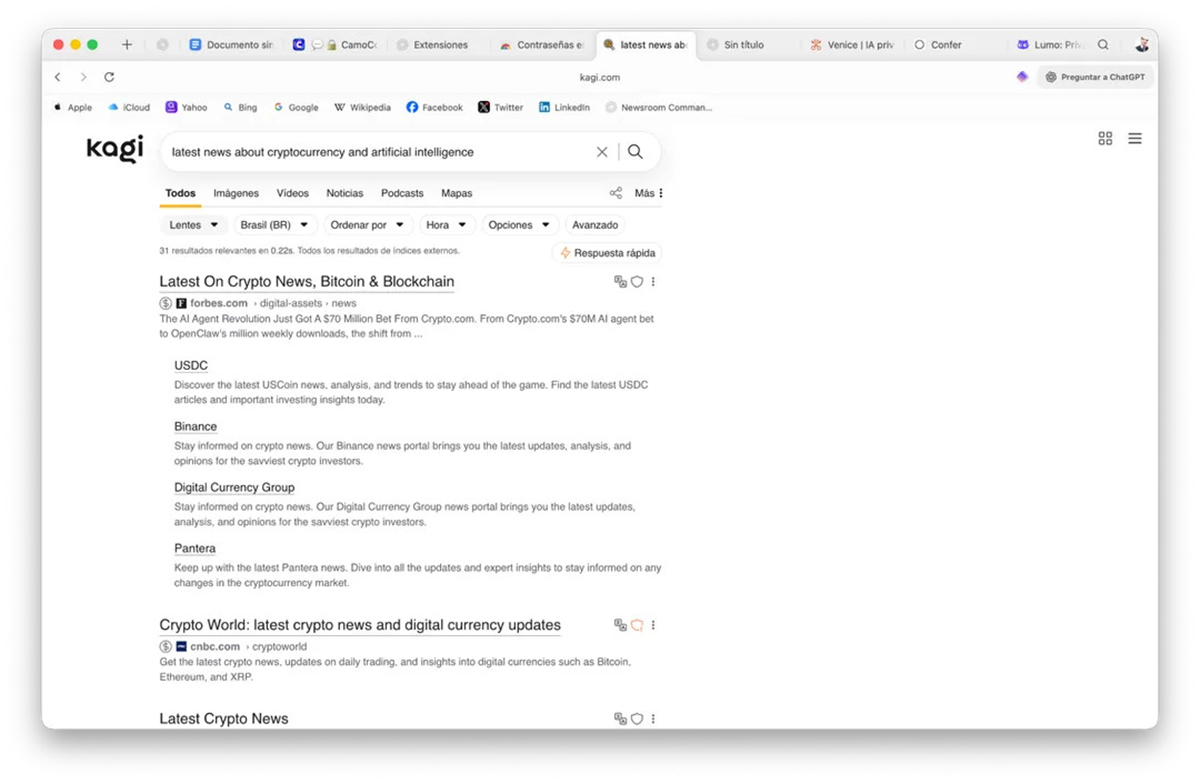Clear the search query with the X icon
The image size is (1200, 784).
pyautogui.click(x=602, y=152)
